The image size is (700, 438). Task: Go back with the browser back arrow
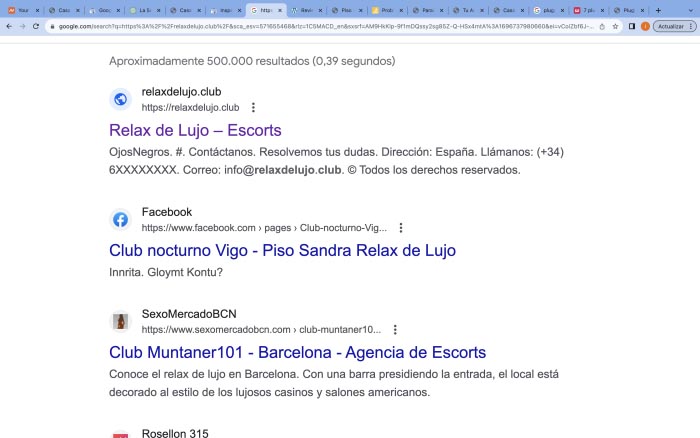(9, 27)
